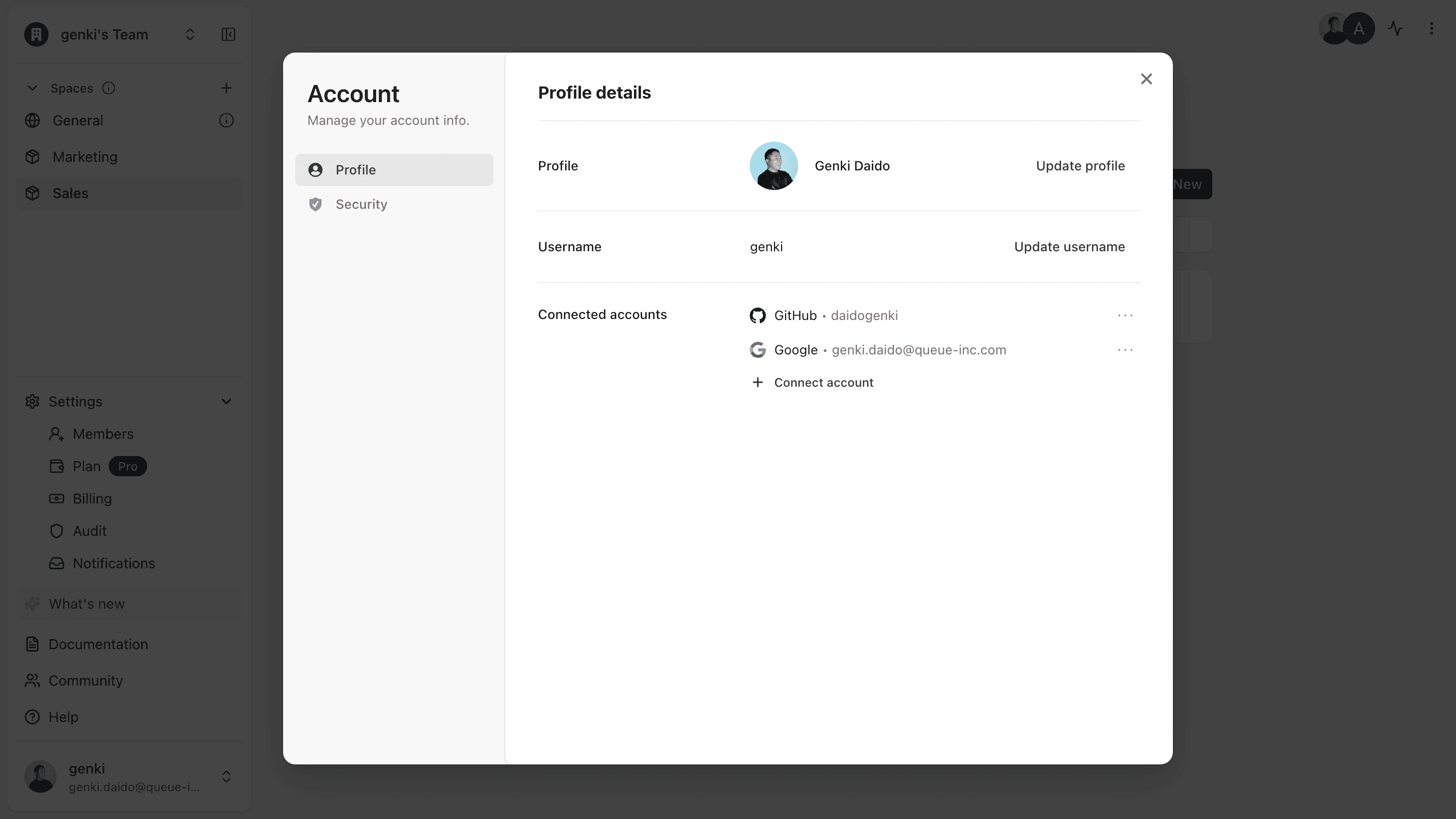1456x819 pixels.
Task: Click the What's new sparkle icon
Action: pyautogui.click(x=32, y=604)
